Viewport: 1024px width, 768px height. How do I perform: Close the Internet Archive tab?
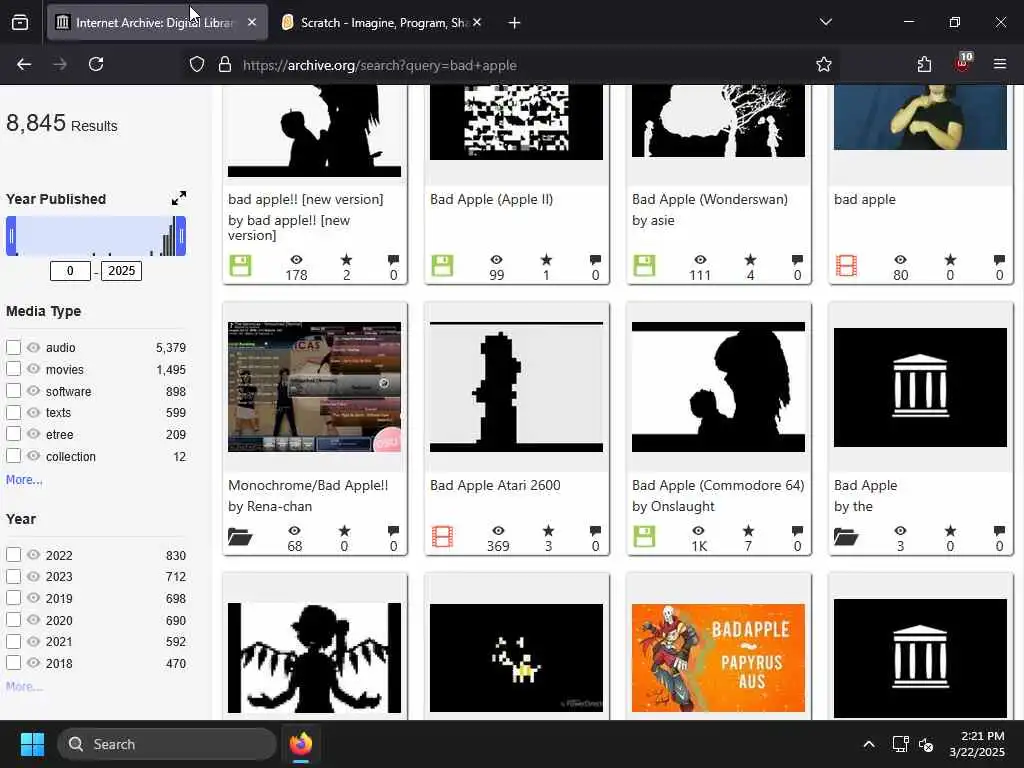pyautogui.click(x=252, y=22)
